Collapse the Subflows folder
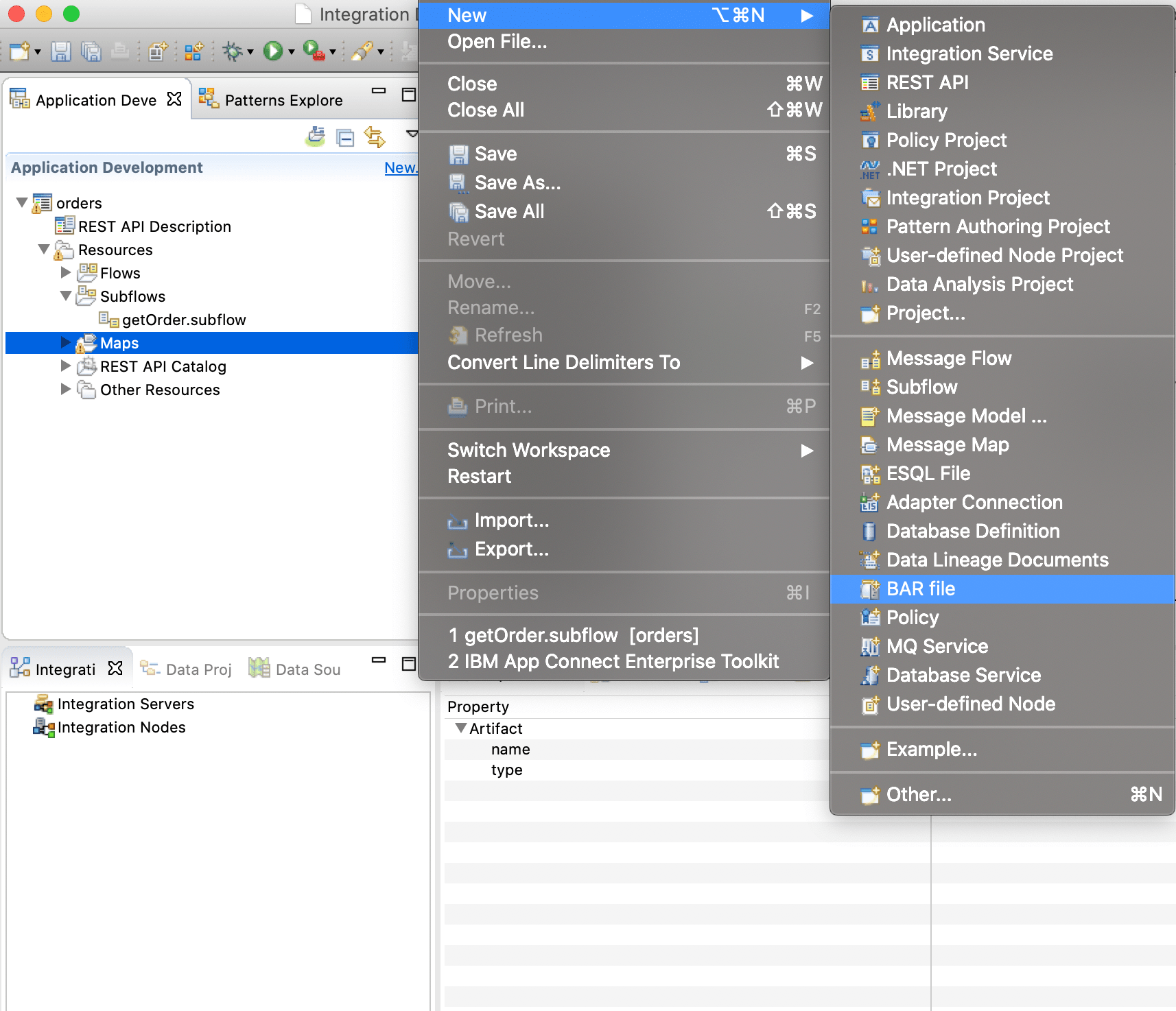This screenshot has width=1176, height=1011. tap(66, 296)
